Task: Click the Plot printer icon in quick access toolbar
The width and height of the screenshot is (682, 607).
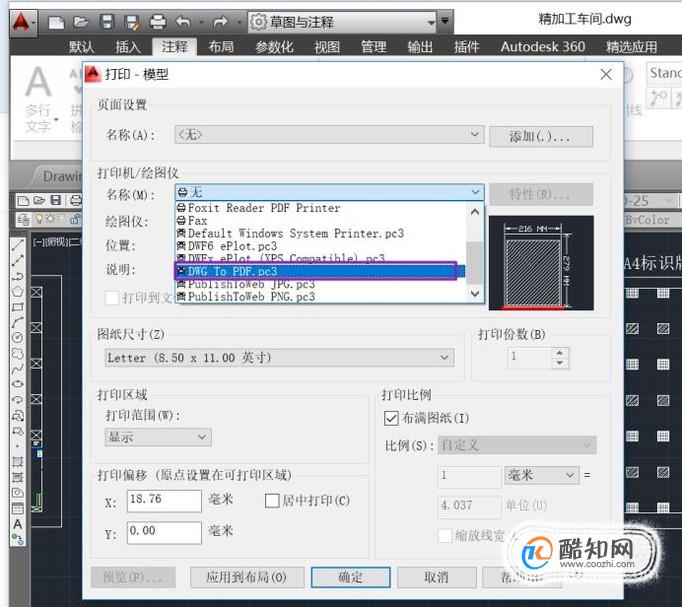Action: coord(157,22)
